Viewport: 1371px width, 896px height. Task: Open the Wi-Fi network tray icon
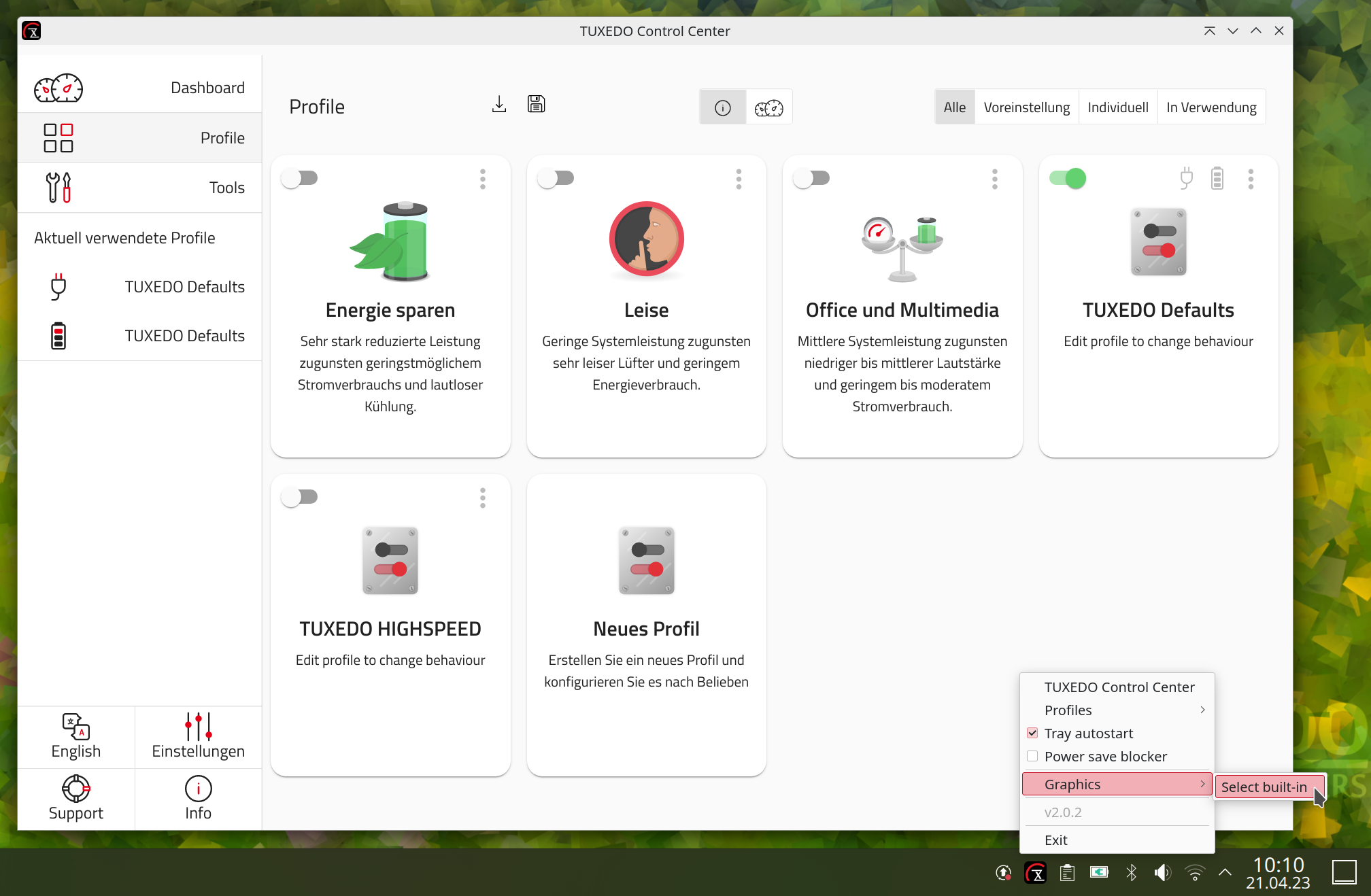pos(1195,873)
